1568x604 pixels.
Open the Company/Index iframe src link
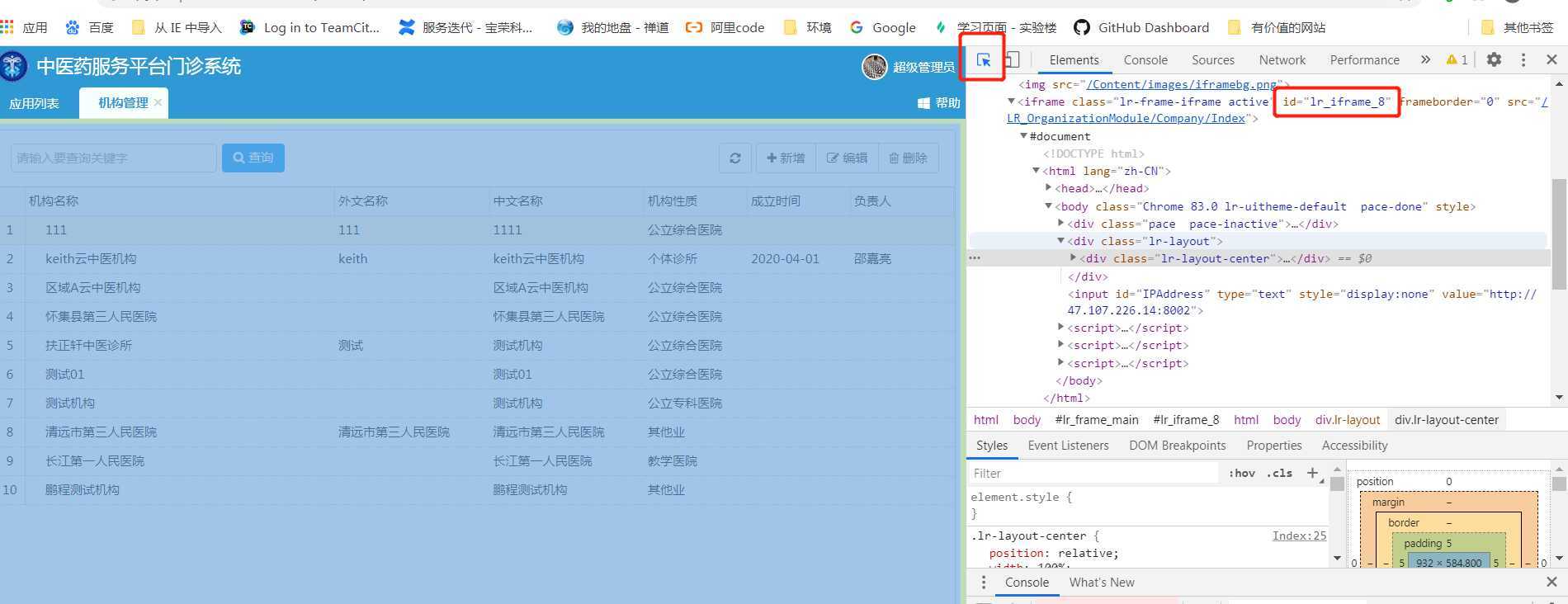click(1126, 118)
